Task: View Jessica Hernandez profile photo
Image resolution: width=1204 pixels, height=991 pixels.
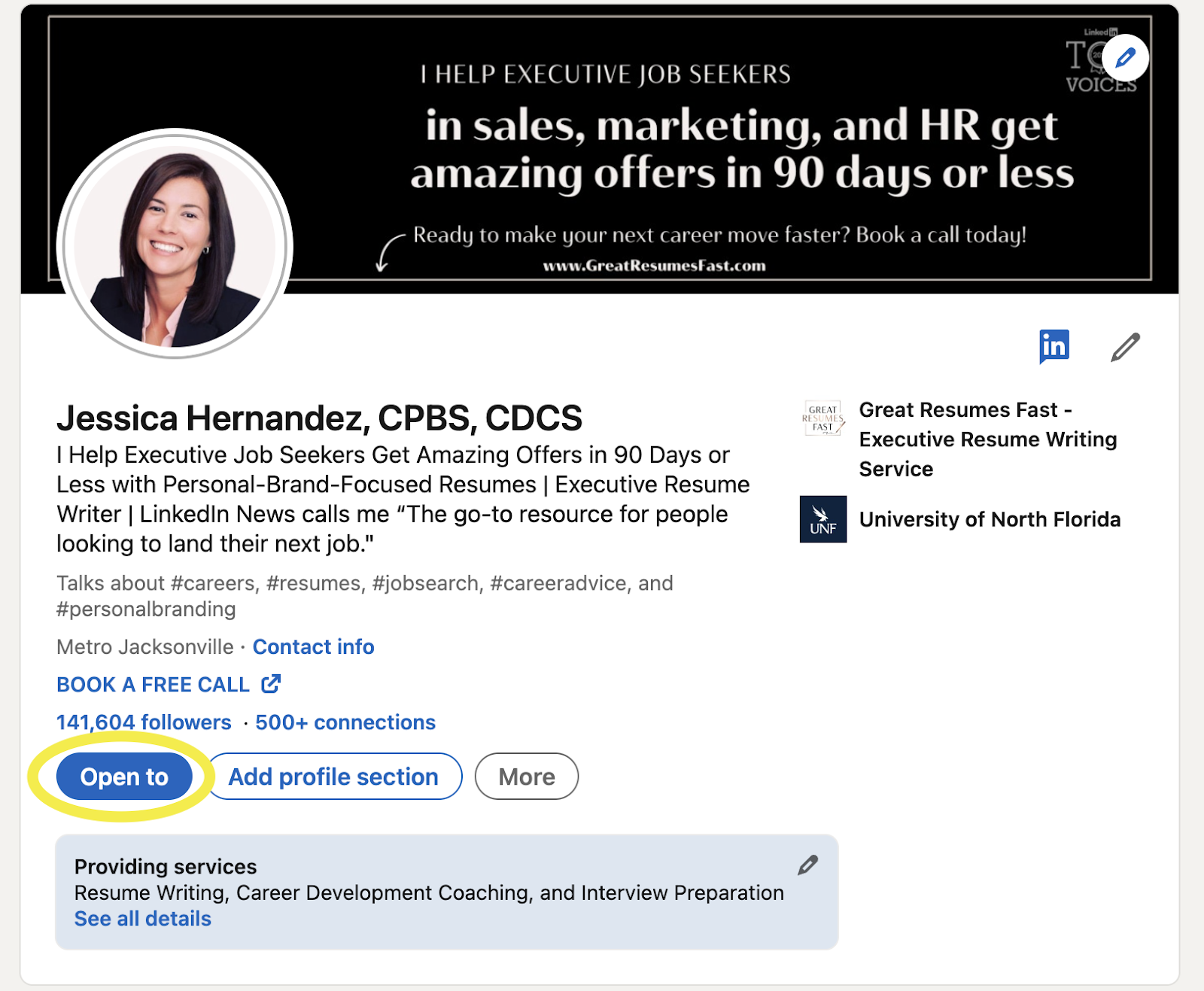Action: [x=175, y=245]
